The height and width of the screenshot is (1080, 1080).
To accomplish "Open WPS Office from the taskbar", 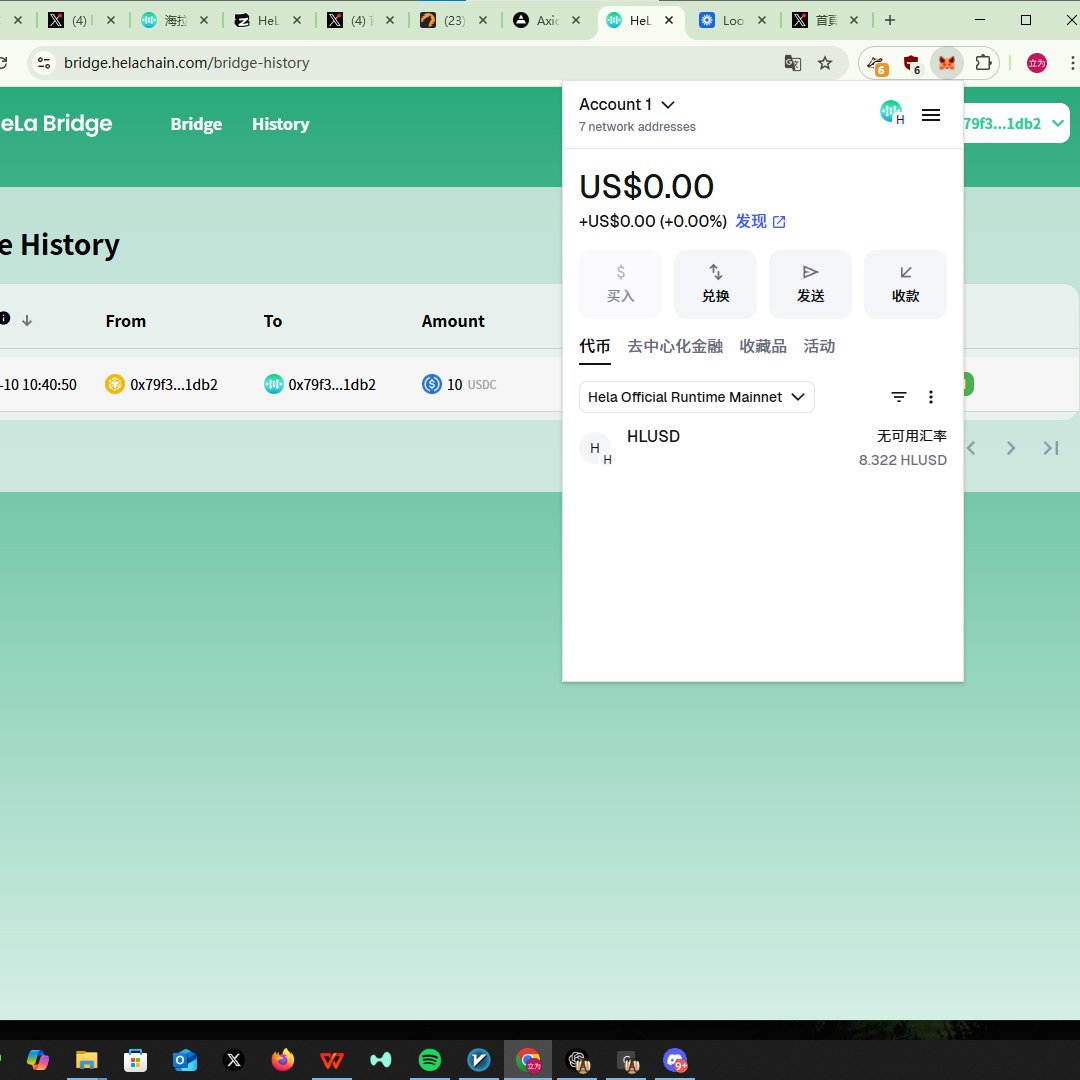I will coord(331,1059).
